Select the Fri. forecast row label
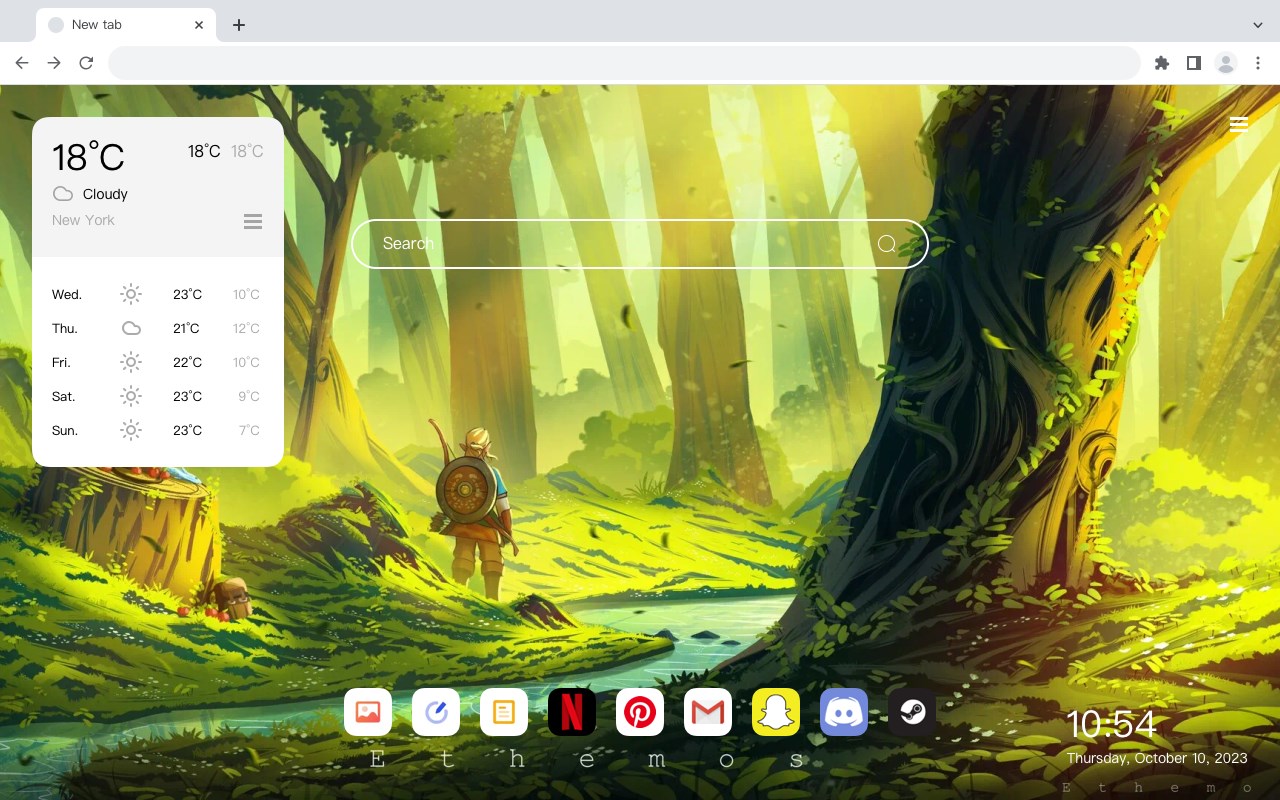This screenshot has height=800, width=1280. click(61, 362)
